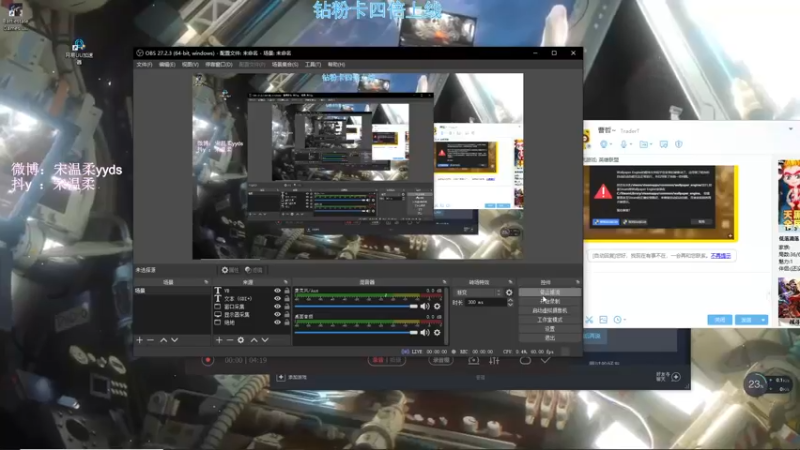Expand file transfer options arrow in QQ
The height and width of the screenshot is (450, 800).
[651, 145]
